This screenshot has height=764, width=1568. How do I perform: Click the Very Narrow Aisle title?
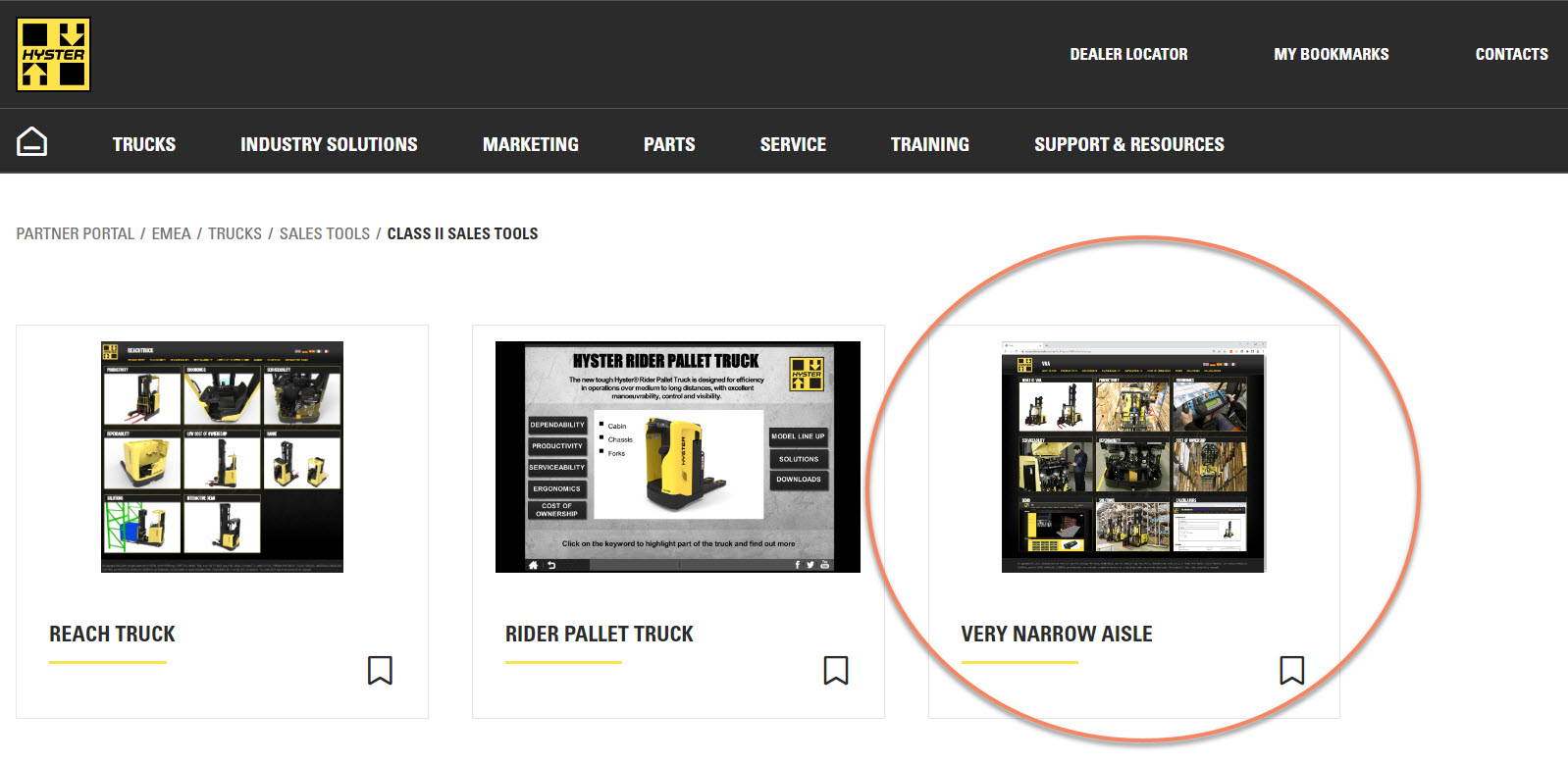point(1057,634)
